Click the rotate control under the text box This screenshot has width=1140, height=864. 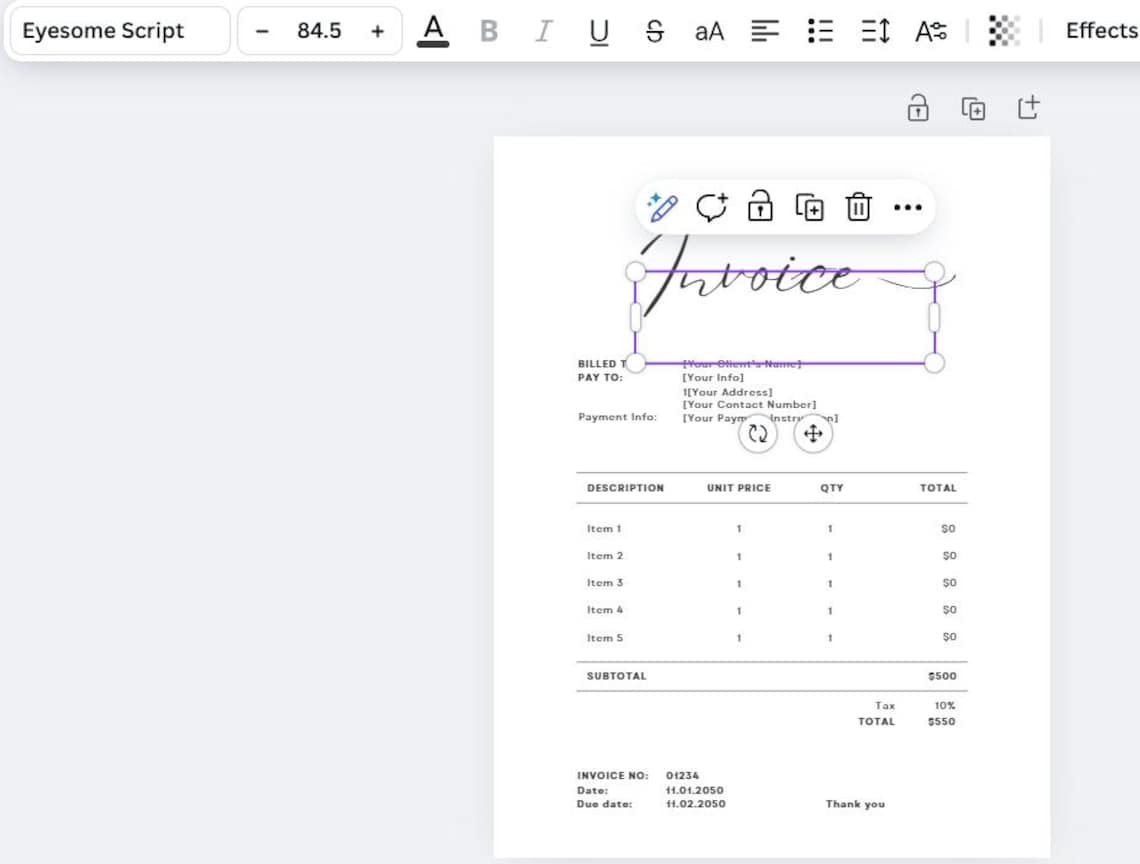(757, 433)
